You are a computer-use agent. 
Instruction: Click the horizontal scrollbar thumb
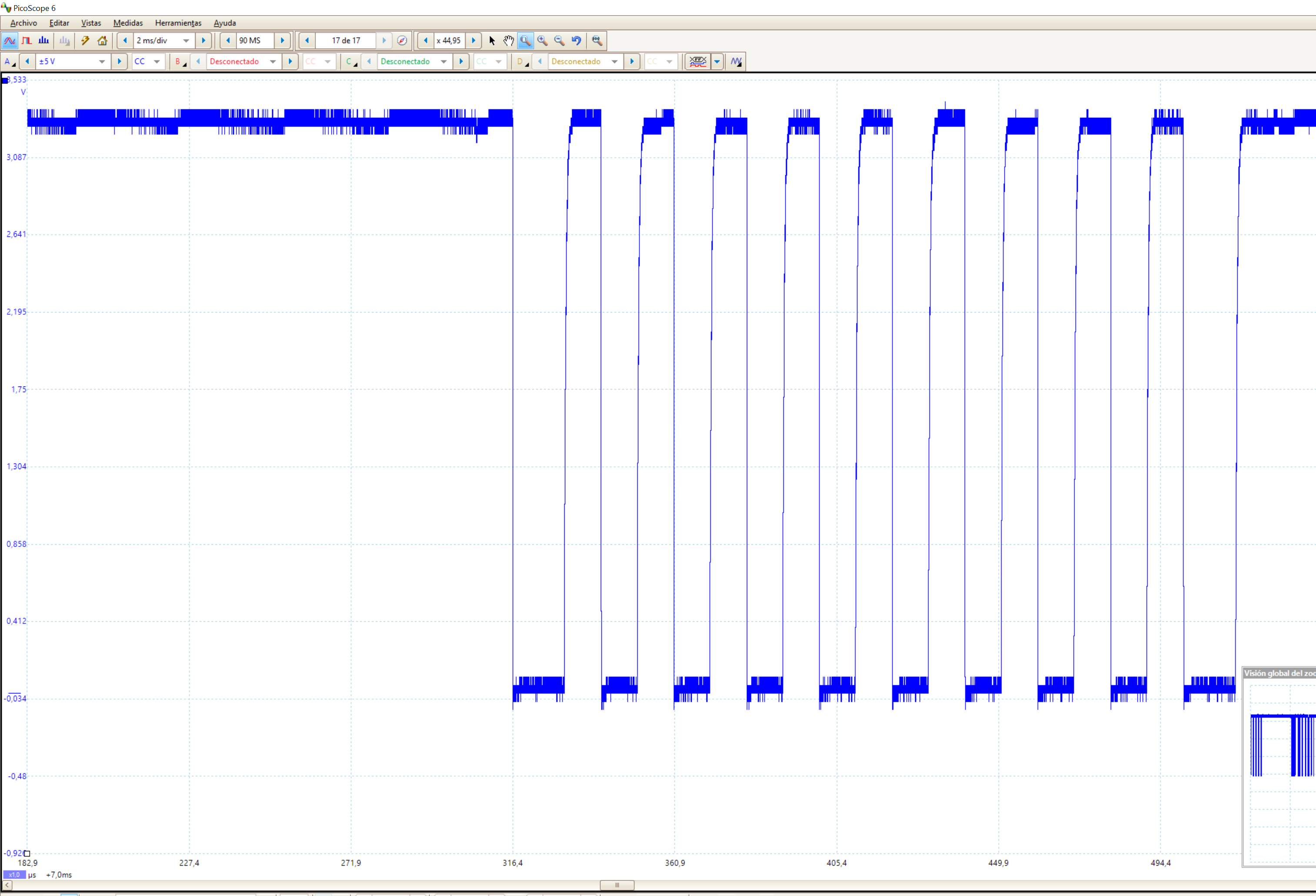[617, 885]
